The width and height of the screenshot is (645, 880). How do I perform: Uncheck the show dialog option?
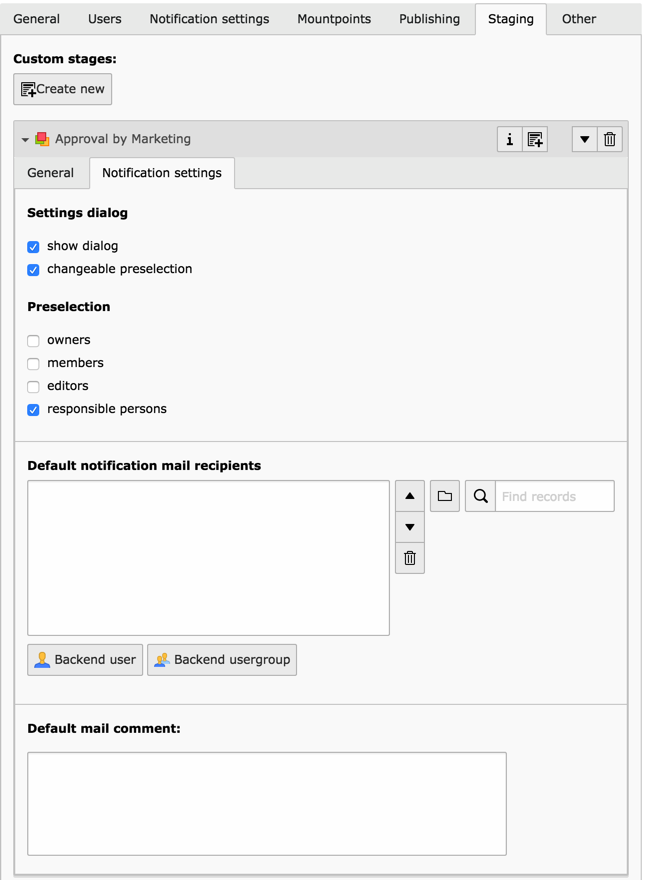[32, 246]
